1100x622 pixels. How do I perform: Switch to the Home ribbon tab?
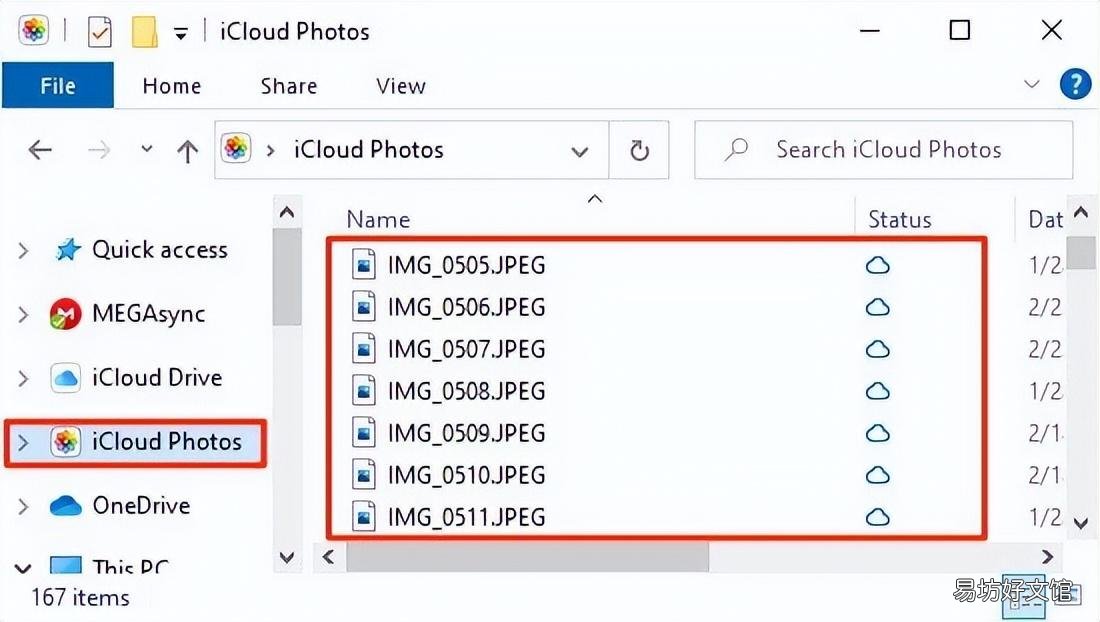[x=172, y=86]
